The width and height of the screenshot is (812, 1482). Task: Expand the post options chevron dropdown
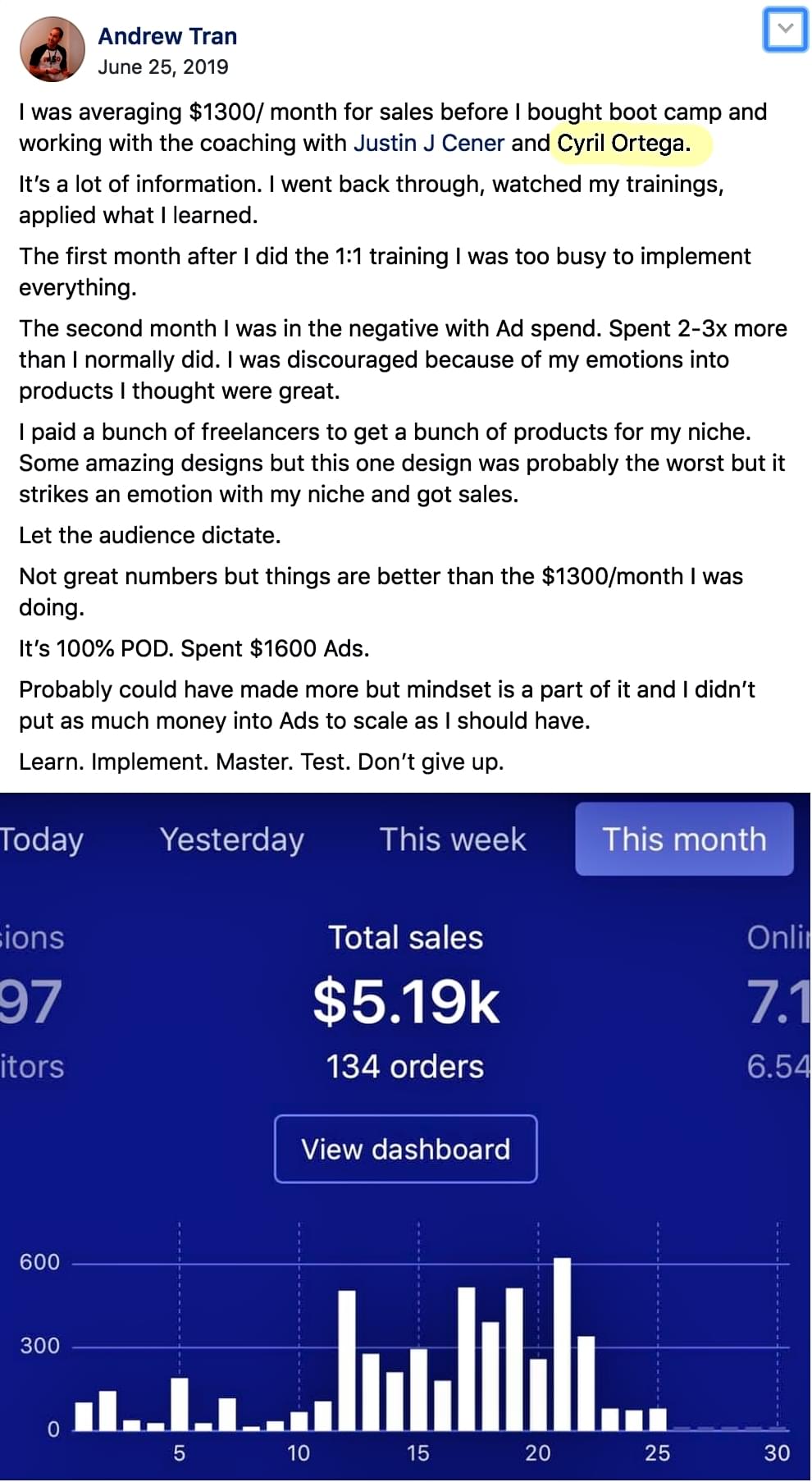pyautogui.click(x=784, y=30)
